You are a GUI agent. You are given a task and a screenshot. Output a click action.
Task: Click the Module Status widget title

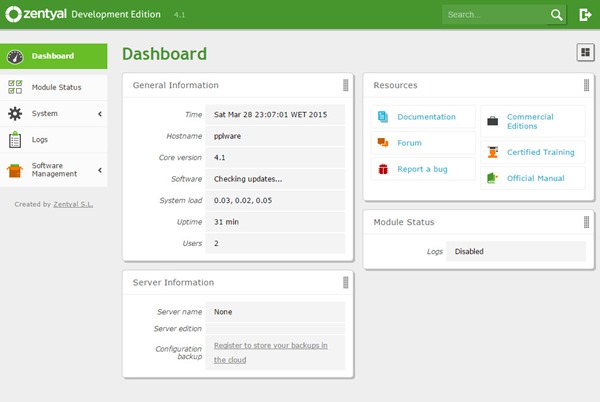404,222
